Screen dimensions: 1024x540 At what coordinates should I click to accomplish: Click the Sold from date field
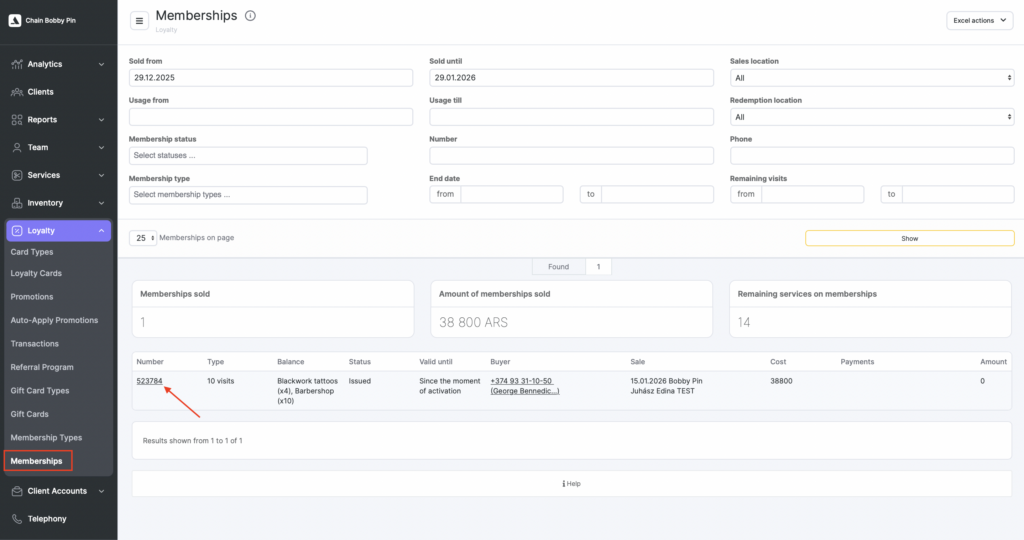(270, 78)
